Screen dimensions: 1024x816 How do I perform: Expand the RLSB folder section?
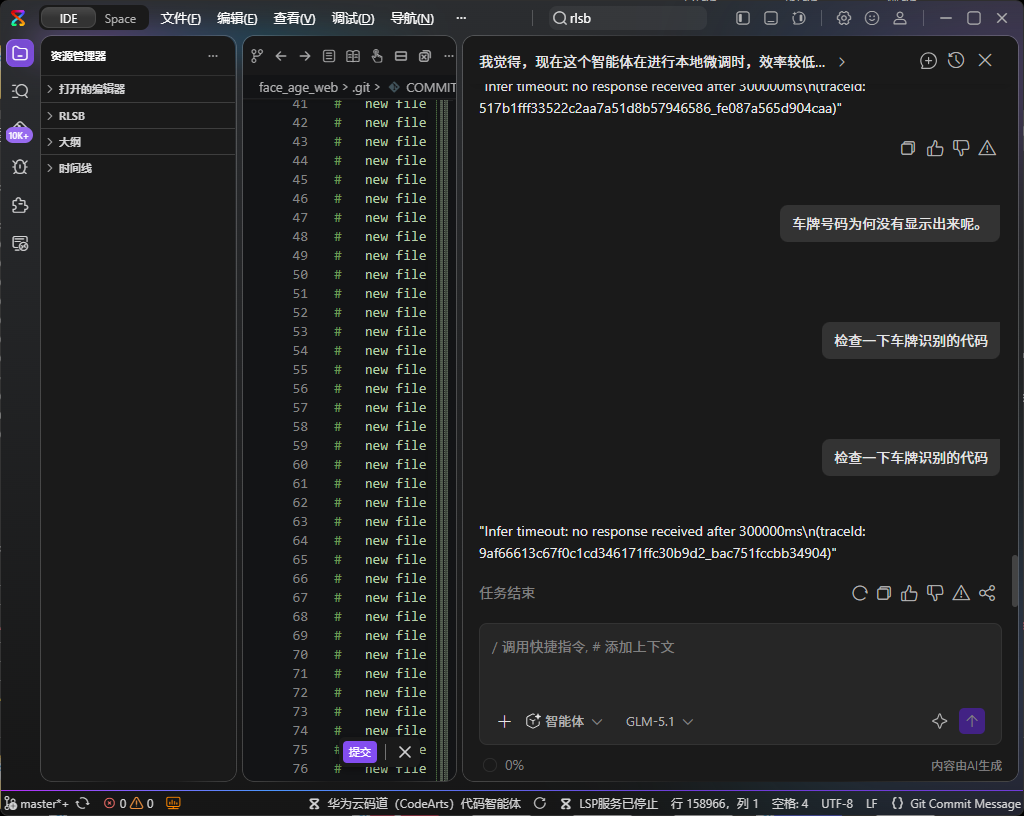click(x=138, y=116)
